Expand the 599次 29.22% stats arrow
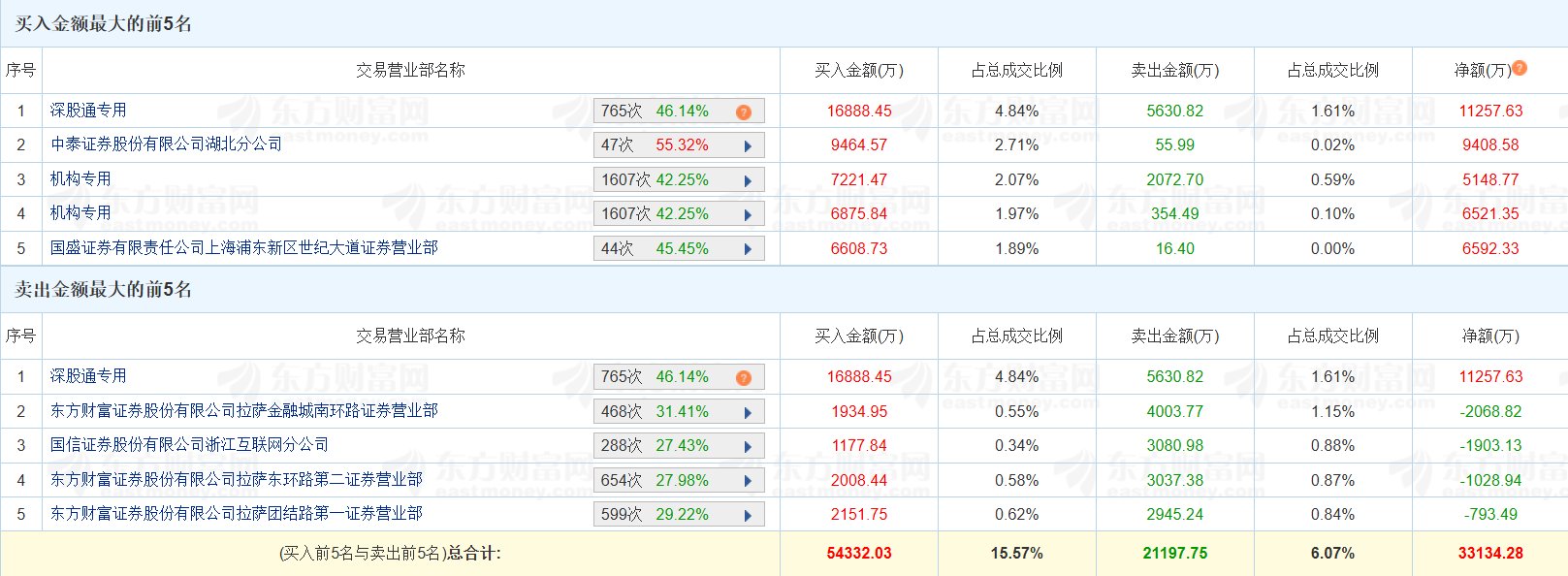This screenshot has width=1568, height=576. [x=748, y=516]
